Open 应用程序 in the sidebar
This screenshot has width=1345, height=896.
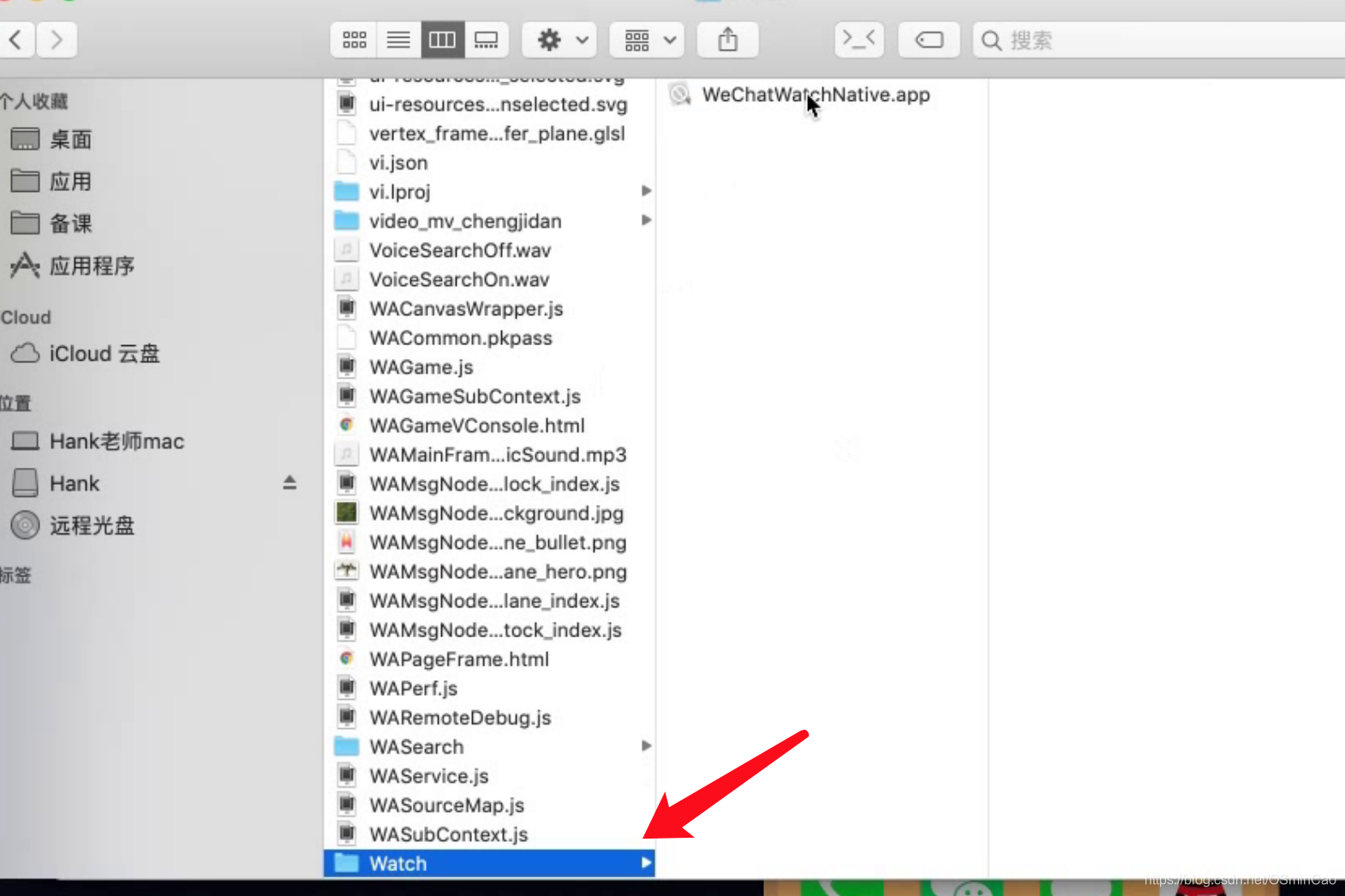click(x=72, y=266)
